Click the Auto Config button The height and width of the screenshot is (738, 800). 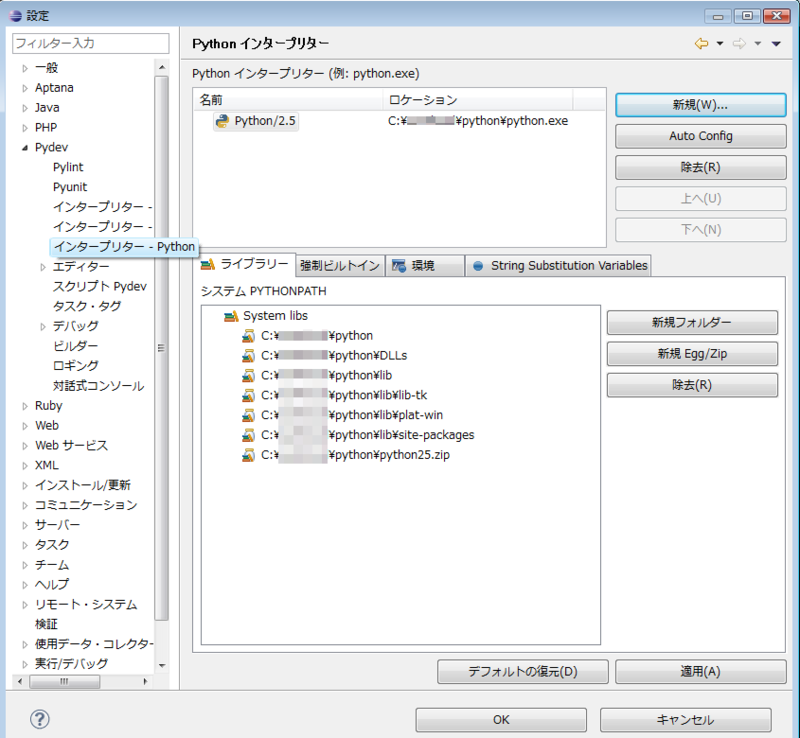[701, 136]
